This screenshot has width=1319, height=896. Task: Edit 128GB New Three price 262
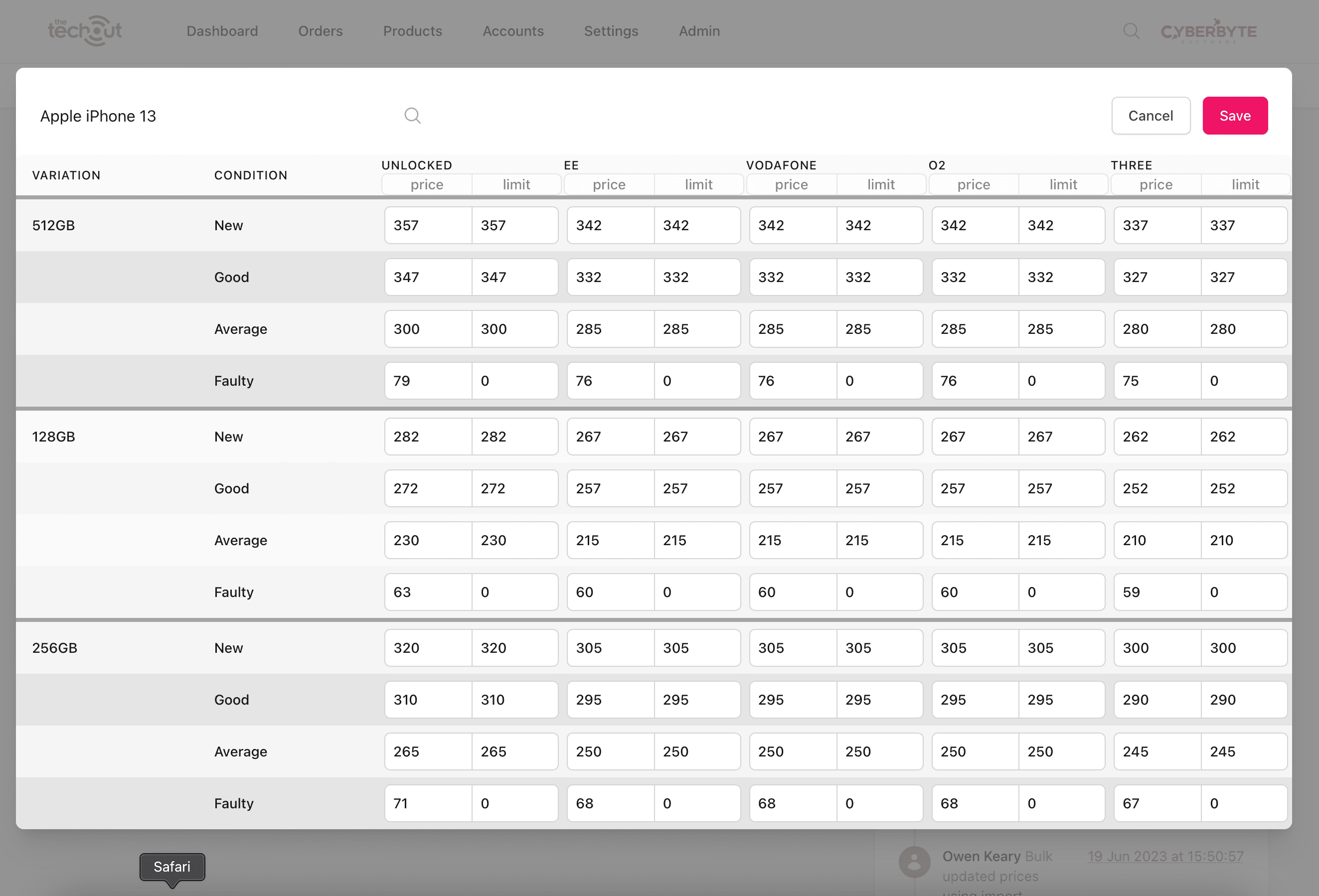tap(1157, 437)
